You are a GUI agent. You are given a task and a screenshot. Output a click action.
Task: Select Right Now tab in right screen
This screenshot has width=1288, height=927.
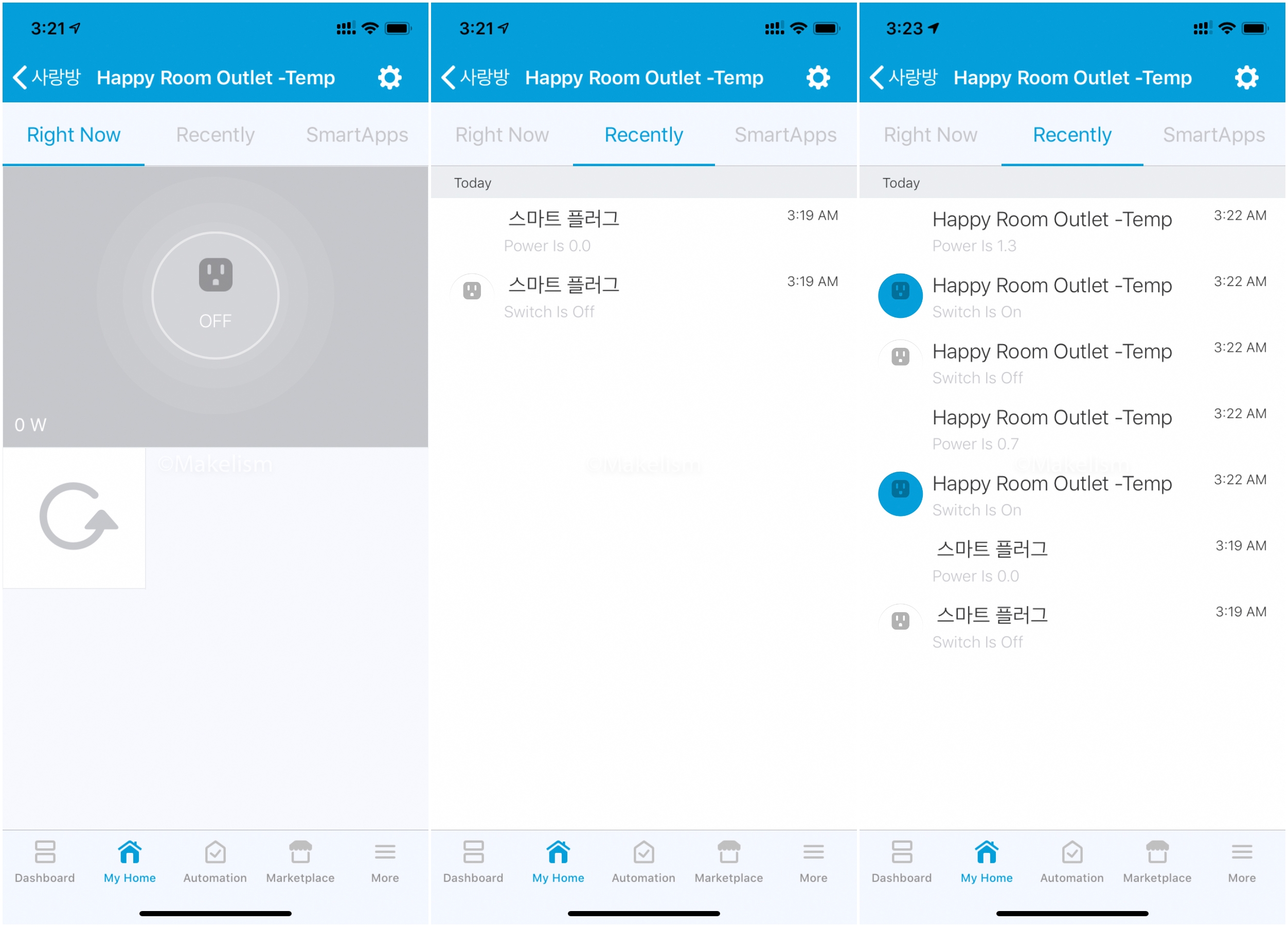tap(930, 135)
